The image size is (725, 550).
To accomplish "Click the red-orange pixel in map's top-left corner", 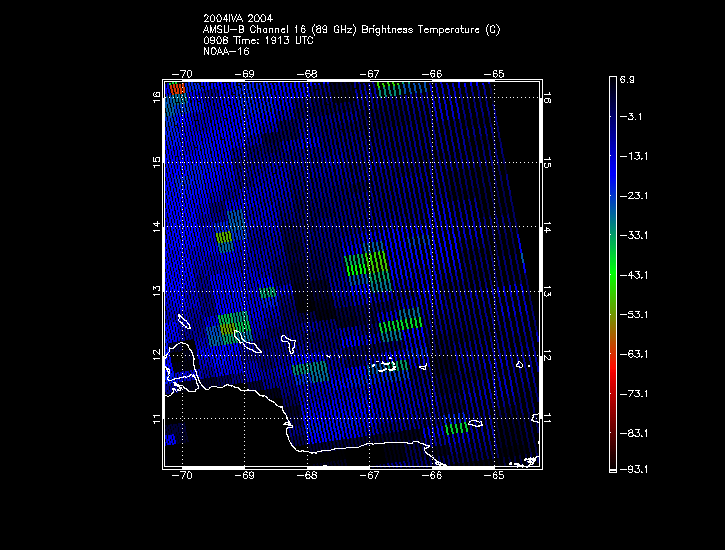I will pos(177,89).
